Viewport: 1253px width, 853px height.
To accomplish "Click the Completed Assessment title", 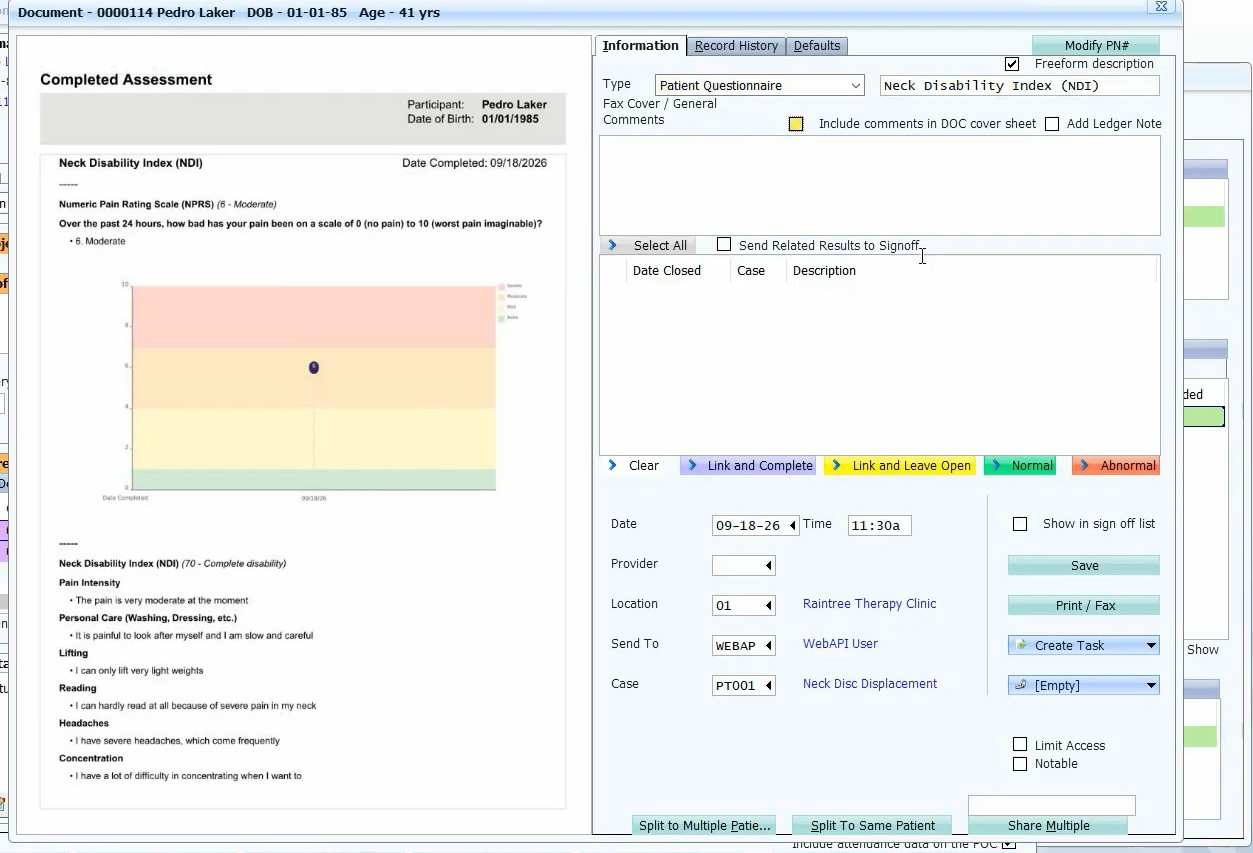I will point(126,80).
